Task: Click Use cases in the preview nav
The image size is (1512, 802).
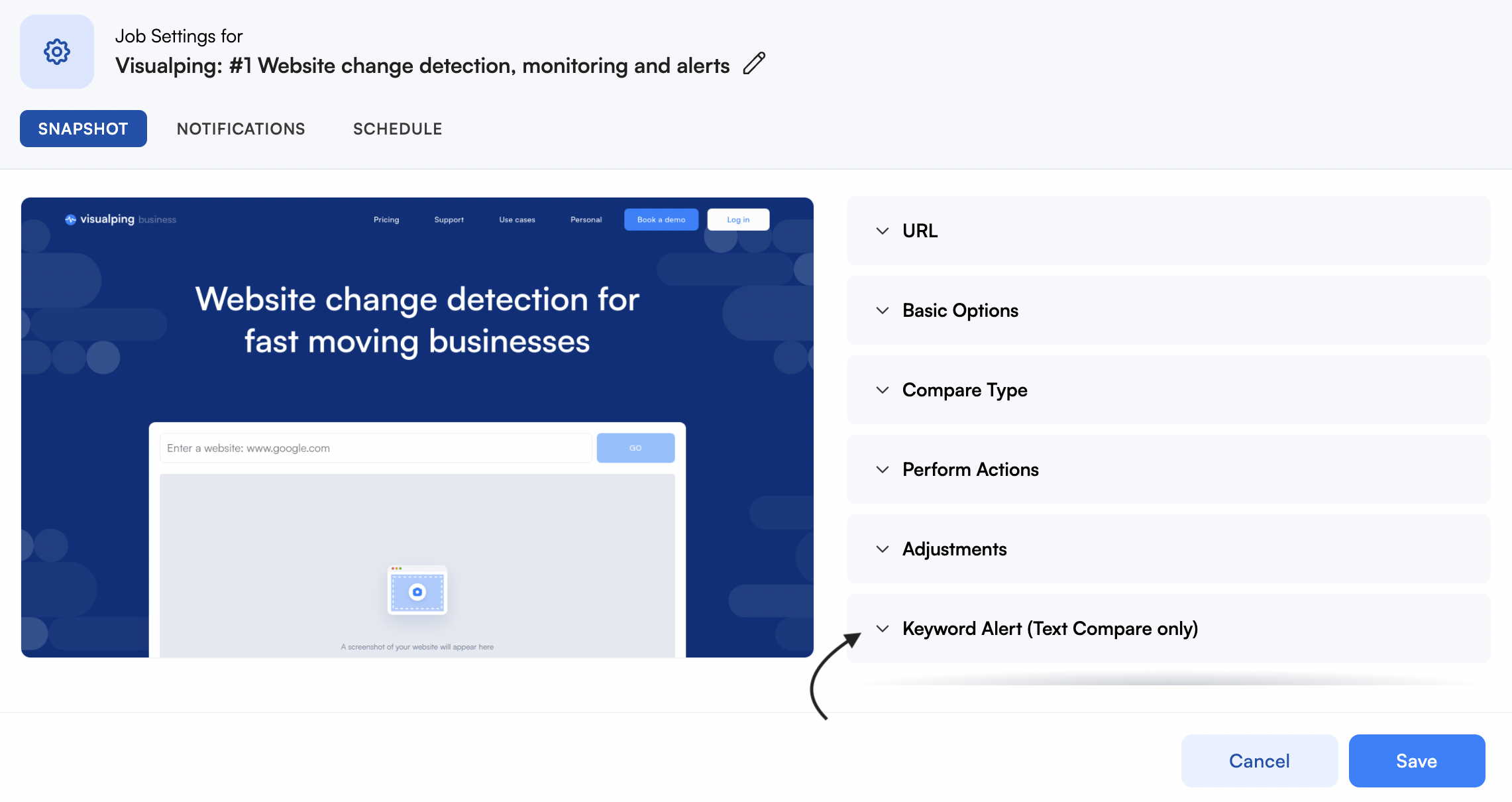Action: pyautogui.click(x=517, y=219)
